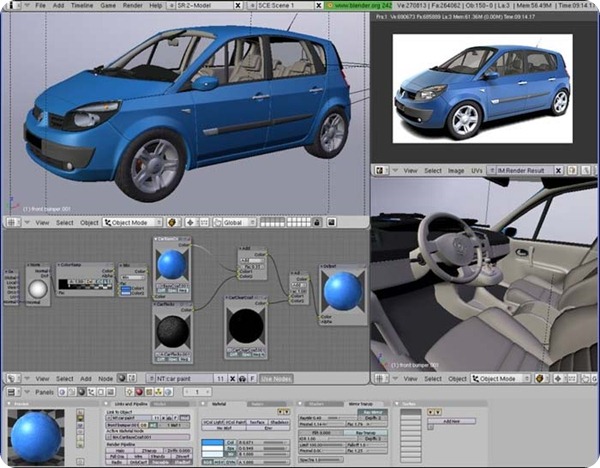Open window type selector in buttons window
This screenshot has width=600, height=468.
[13, 392]
